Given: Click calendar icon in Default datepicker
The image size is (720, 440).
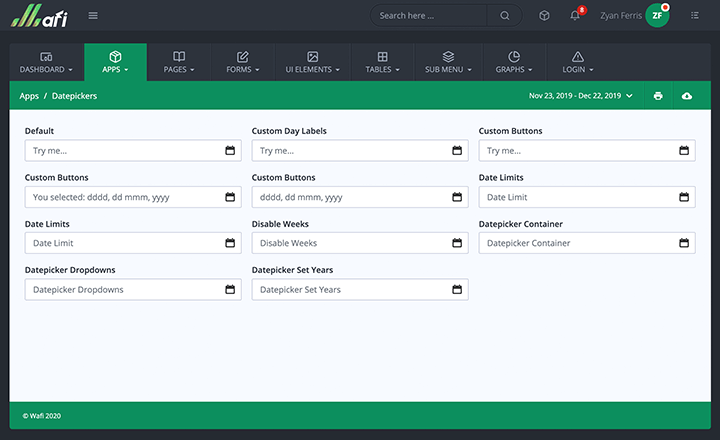Looking at the screenshot, I should tap(230, 151).
